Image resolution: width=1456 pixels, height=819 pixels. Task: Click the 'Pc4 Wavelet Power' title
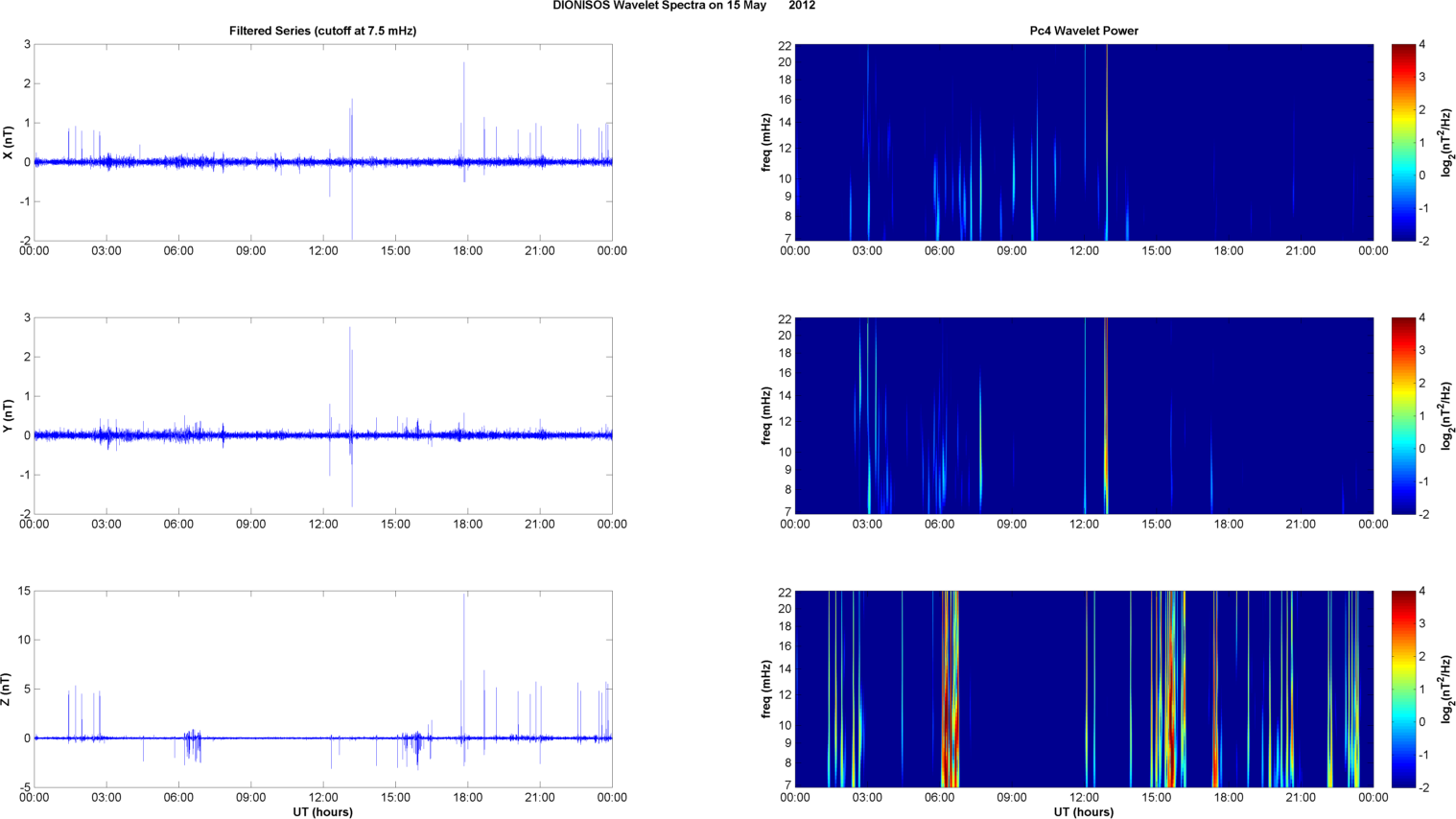1084,31
